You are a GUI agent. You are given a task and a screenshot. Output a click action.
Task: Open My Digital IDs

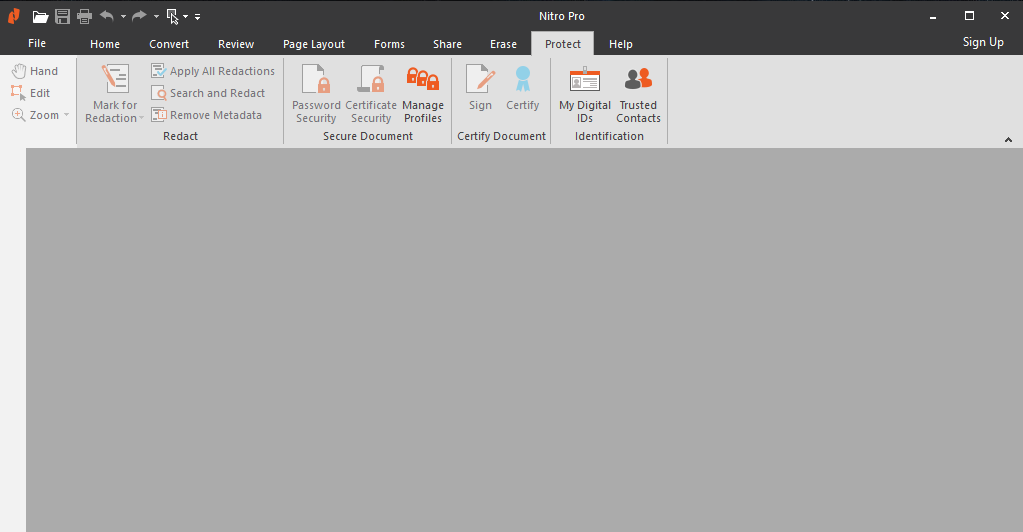[585, 93]
